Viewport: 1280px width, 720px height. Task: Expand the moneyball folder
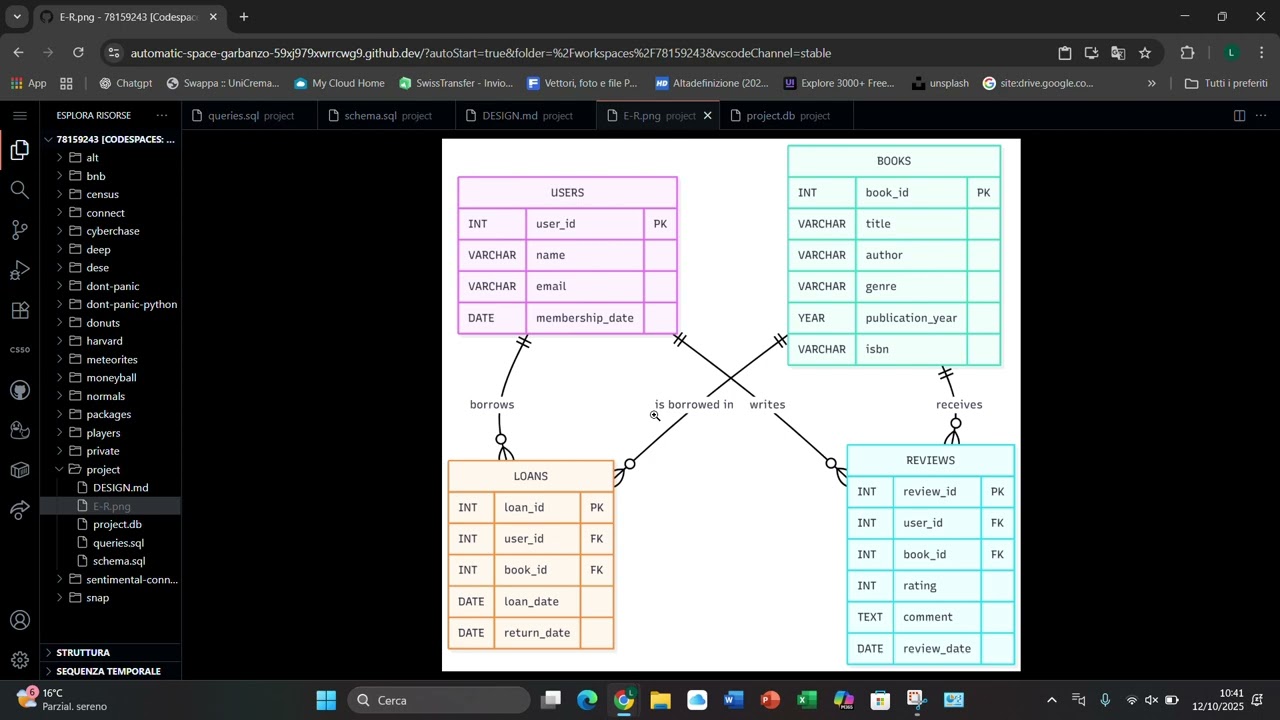tap(111, 378)
